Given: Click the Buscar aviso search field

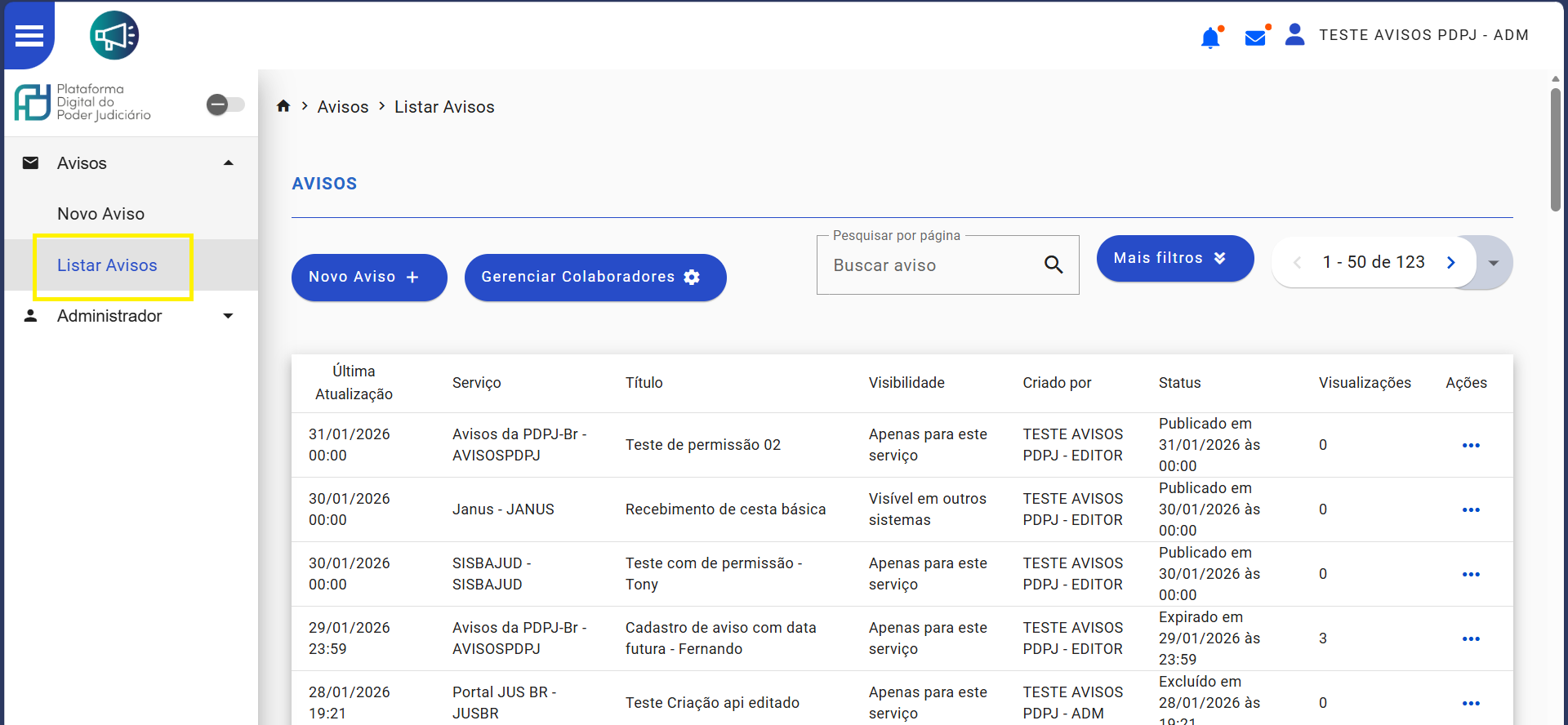Looking at the screenshot, I should 931,265.
